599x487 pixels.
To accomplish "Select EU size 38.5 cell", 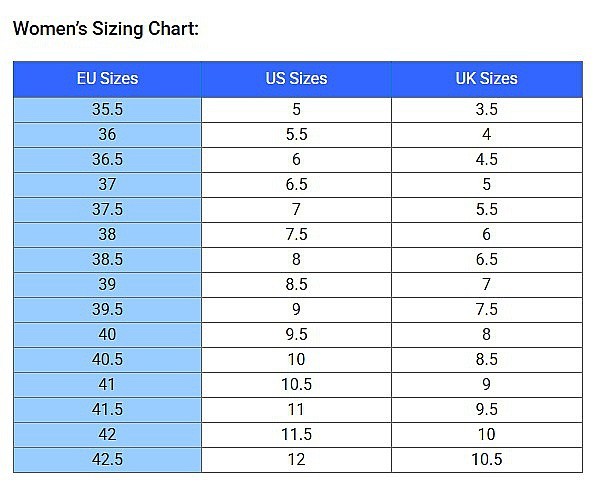I will click(107, 260).
